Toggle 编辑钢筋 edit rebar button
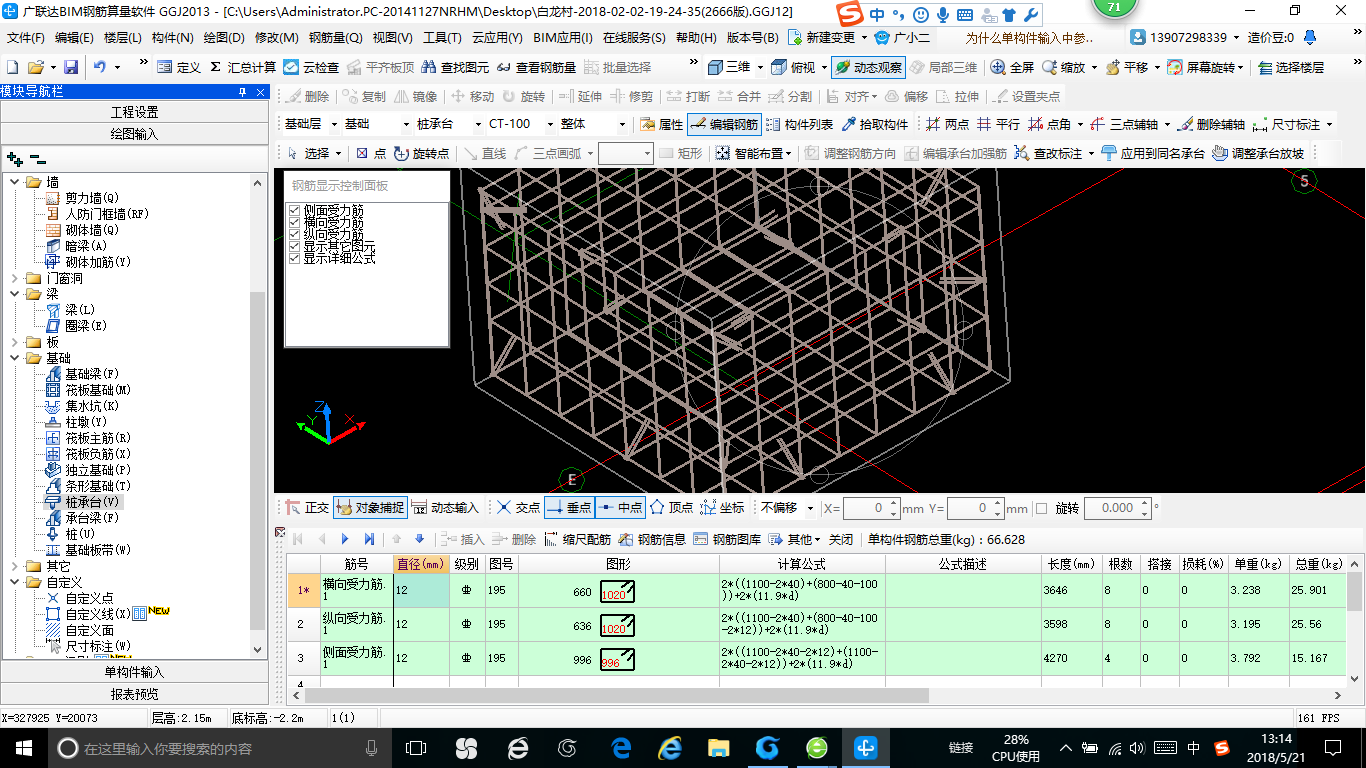This screenshot has height=768, width=1366. (x=724, y=124)
